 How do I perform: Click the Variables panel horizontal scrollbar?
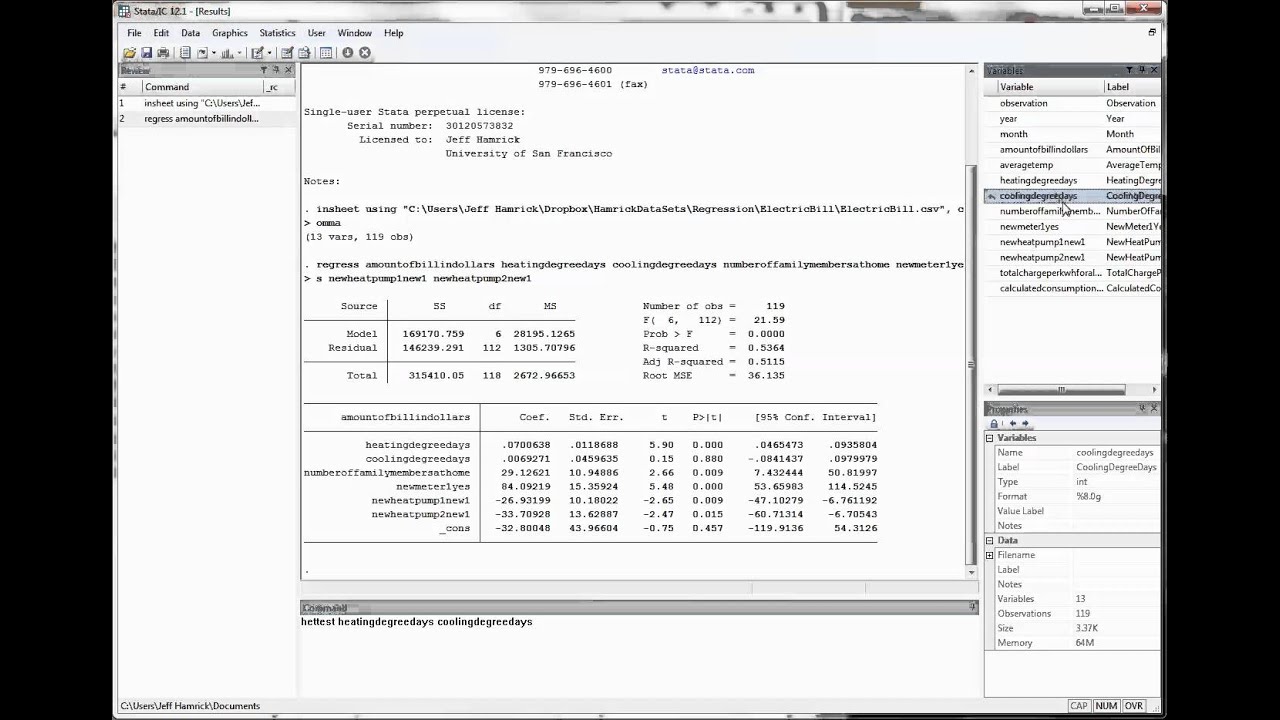click(x=1073, y=390)
